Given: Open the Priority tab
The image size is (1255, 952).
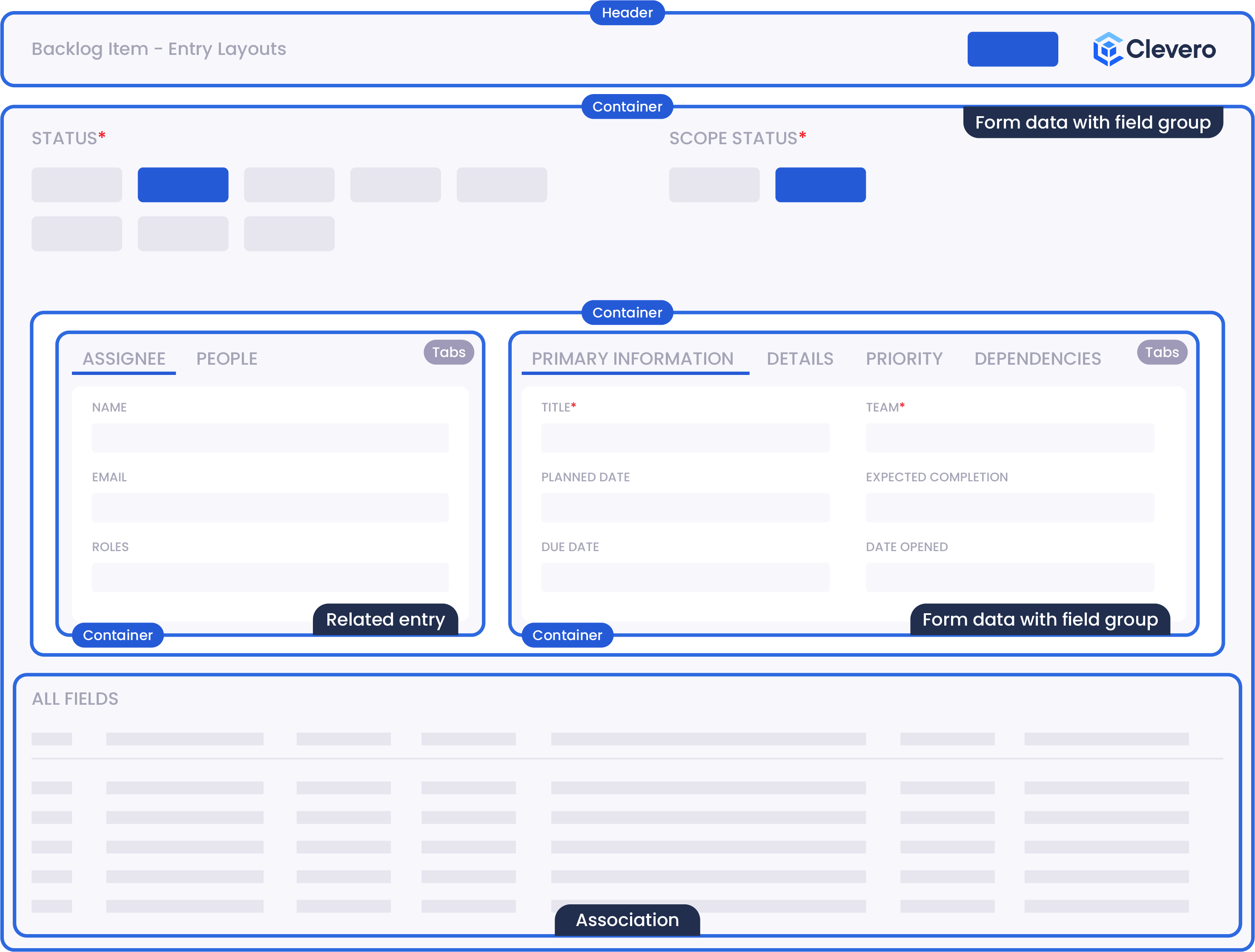Looking at the screenshot, I should coord(904,359).
